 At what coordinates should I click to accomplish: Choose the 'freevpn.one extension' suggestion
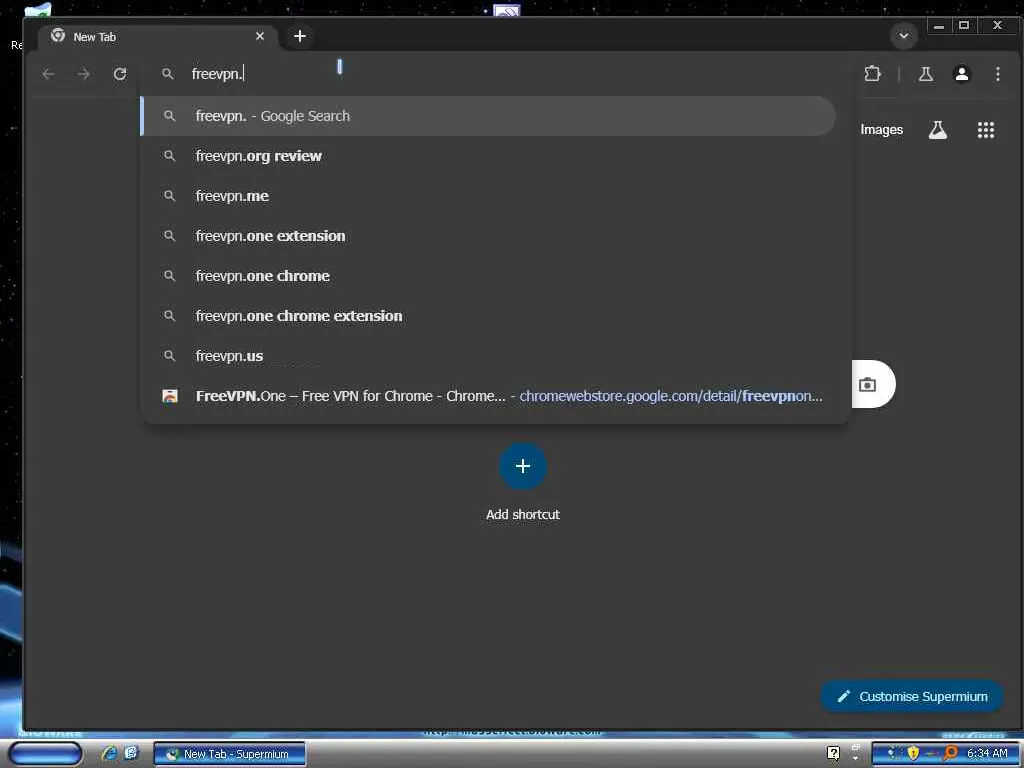click(488, 236)
